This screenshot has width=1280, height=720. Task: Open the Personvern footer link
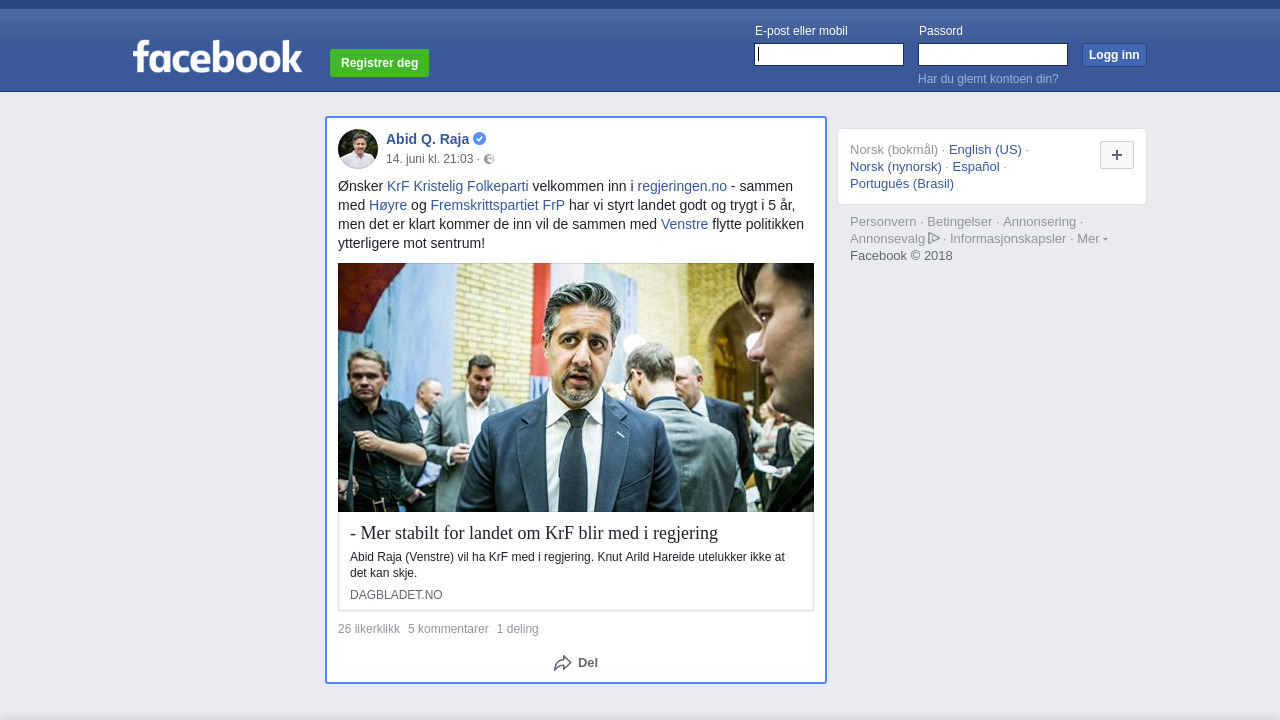[883, 222]
